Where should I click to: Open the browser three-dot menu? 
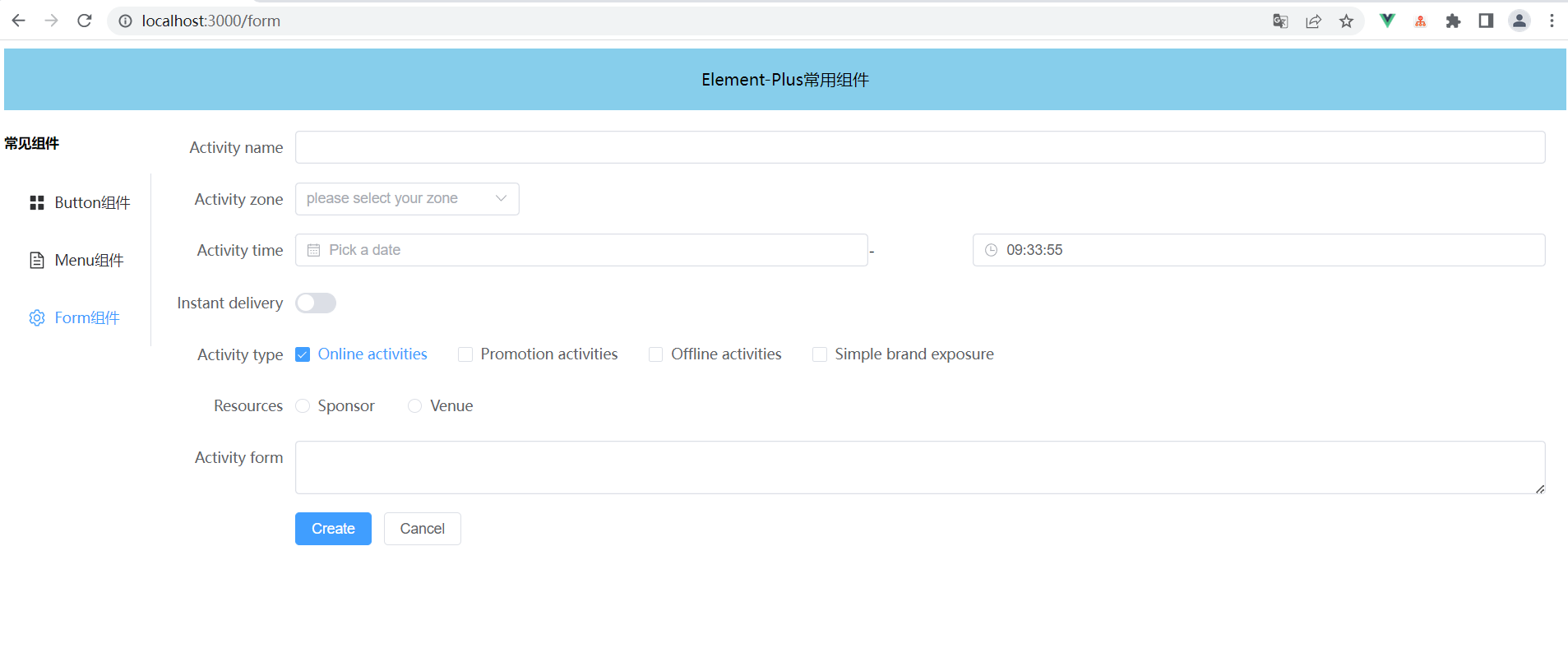point(1552,21)
